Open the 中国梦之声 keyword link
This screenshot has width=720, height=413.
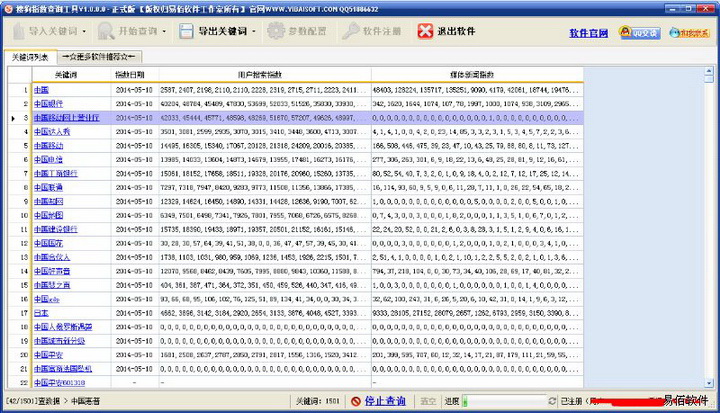pyautogui.click(x=52, y=285)
